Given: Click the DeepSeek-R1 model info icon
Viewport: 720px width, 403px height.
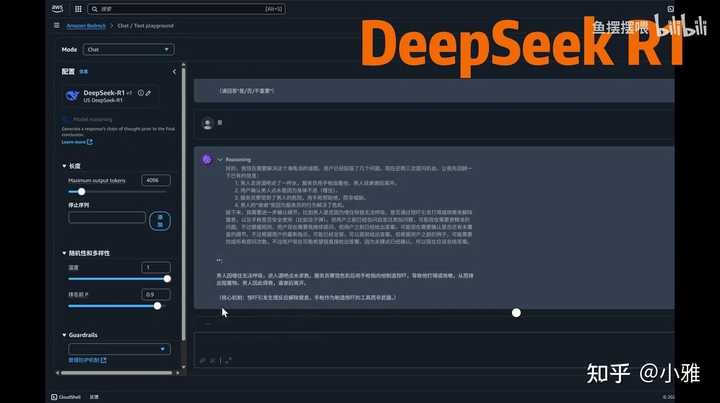Looking at the screenshot, I should tap(138, 93).
